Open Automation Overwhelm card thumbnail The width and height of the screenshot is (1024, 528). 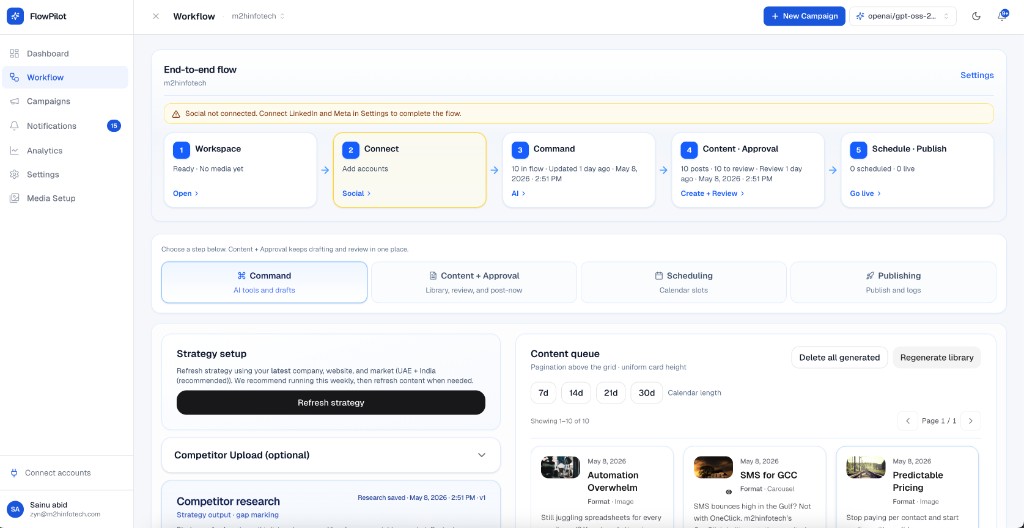pos(560,467)
